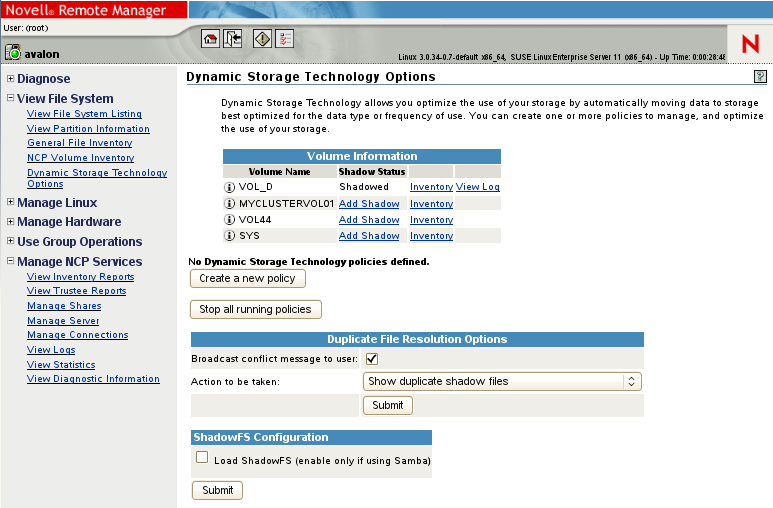Open Inventory for VOL44

tap(431, 220)
